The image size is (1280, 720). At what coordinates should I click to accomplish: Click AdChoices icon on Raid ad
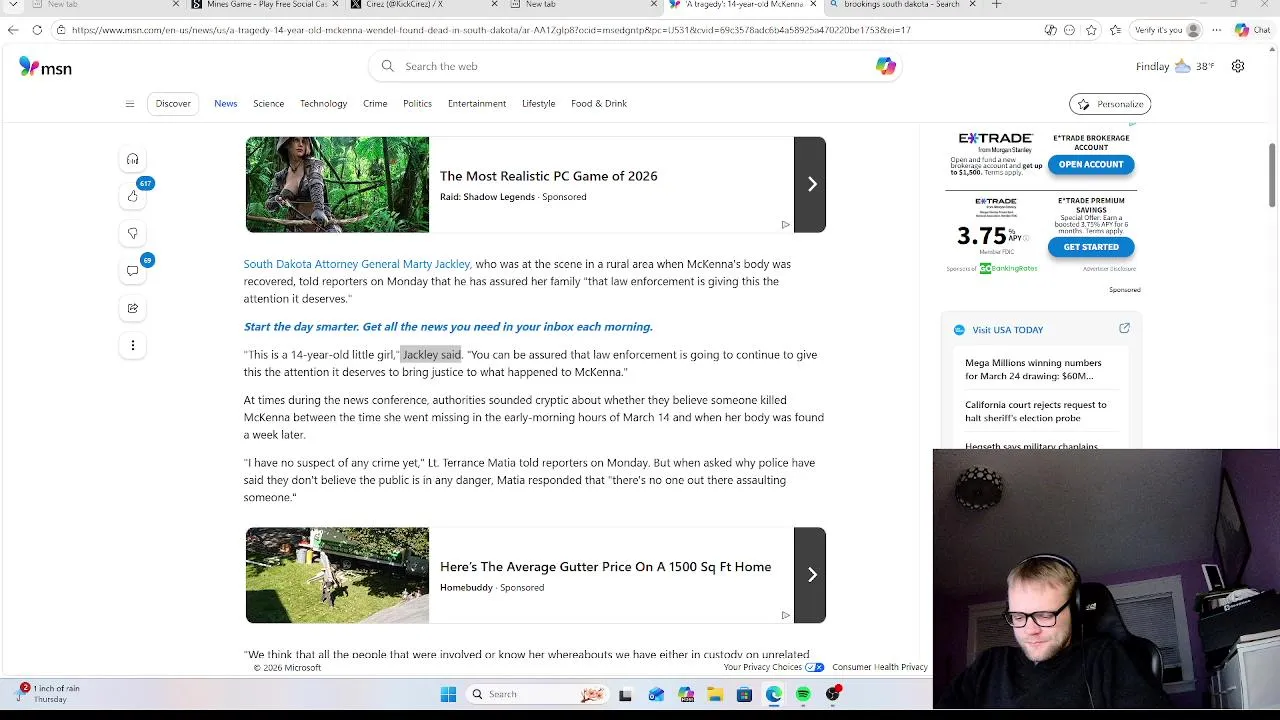(x=785, y=225)
